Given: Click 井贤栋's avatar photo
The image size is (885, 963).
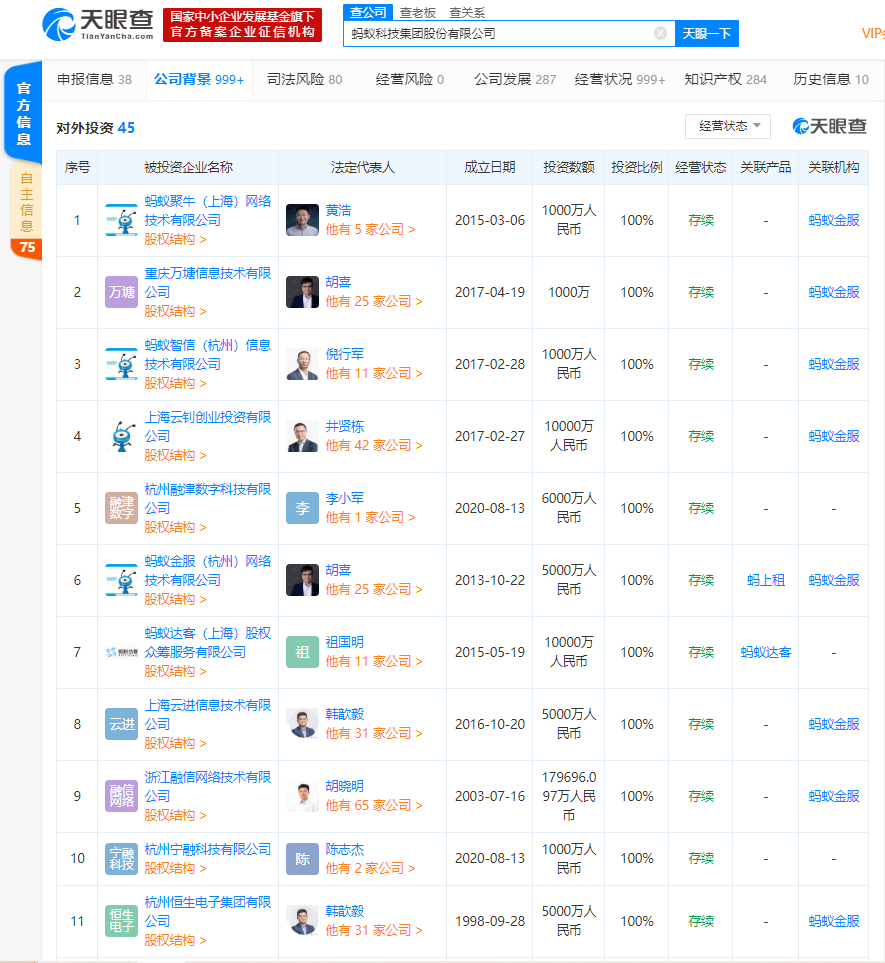Looking at the screenshot, I should tap(302, 436).
